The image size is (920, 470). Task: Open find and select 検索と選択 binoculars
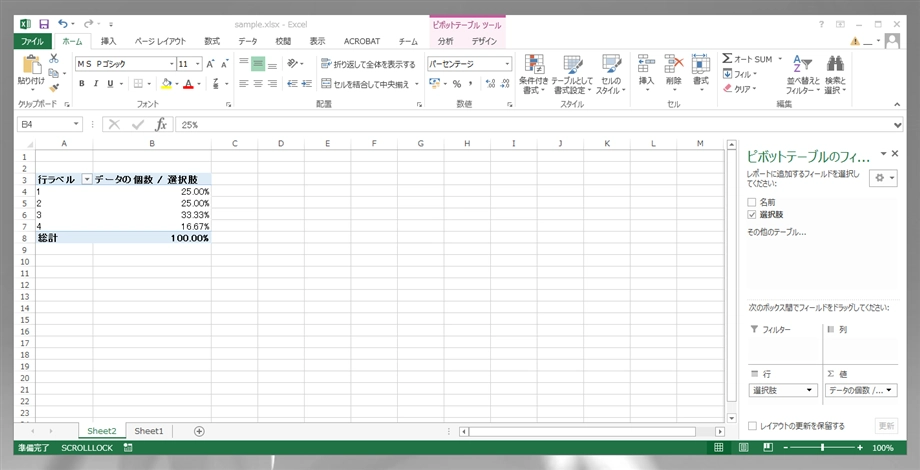click(835, 75)
